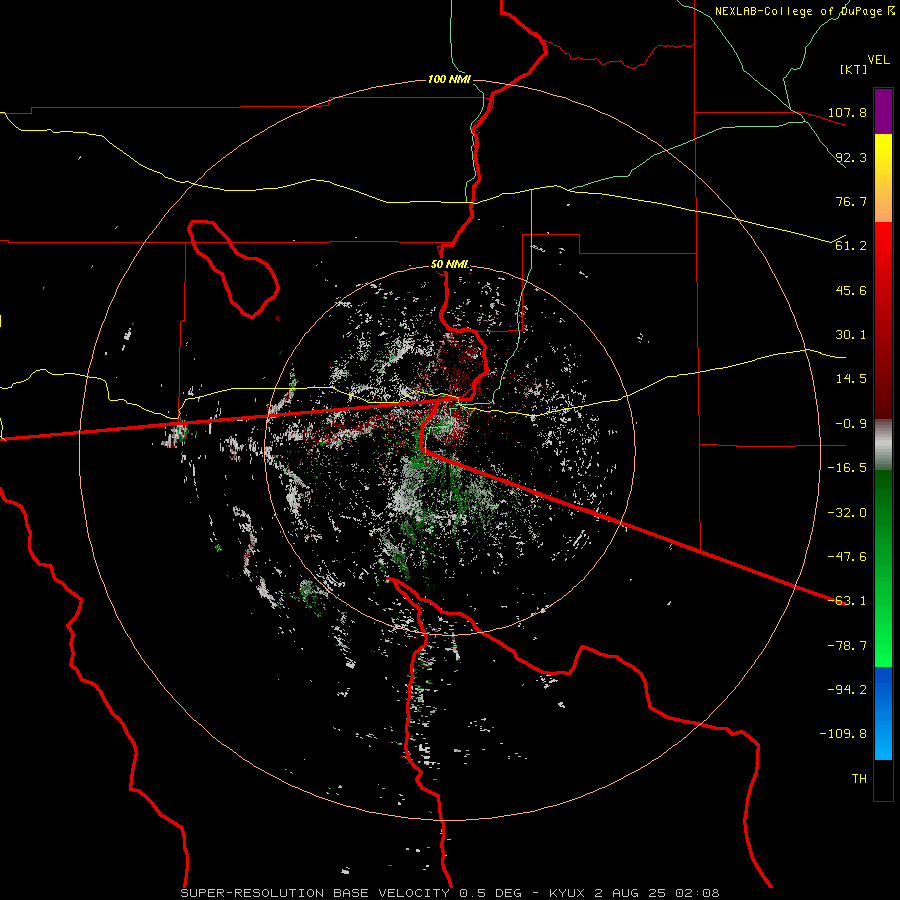Click the -0.9 legend value
This screenshot has width=900, height=900.
point(851,424)
